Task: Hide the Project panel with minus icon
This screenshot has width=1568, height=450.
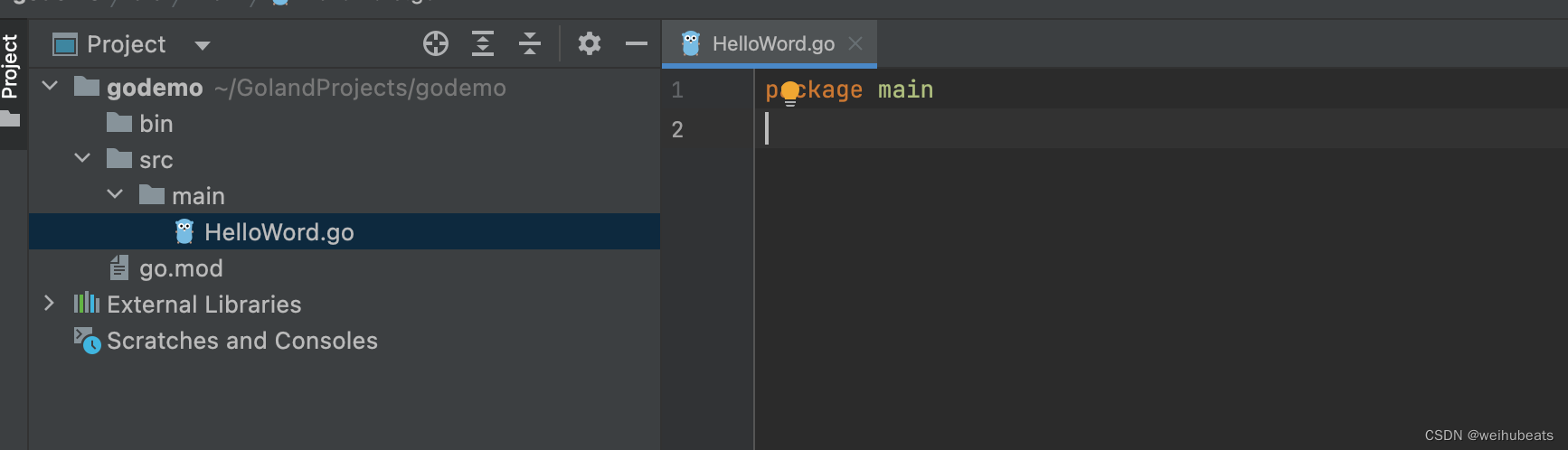Action: 637,43
